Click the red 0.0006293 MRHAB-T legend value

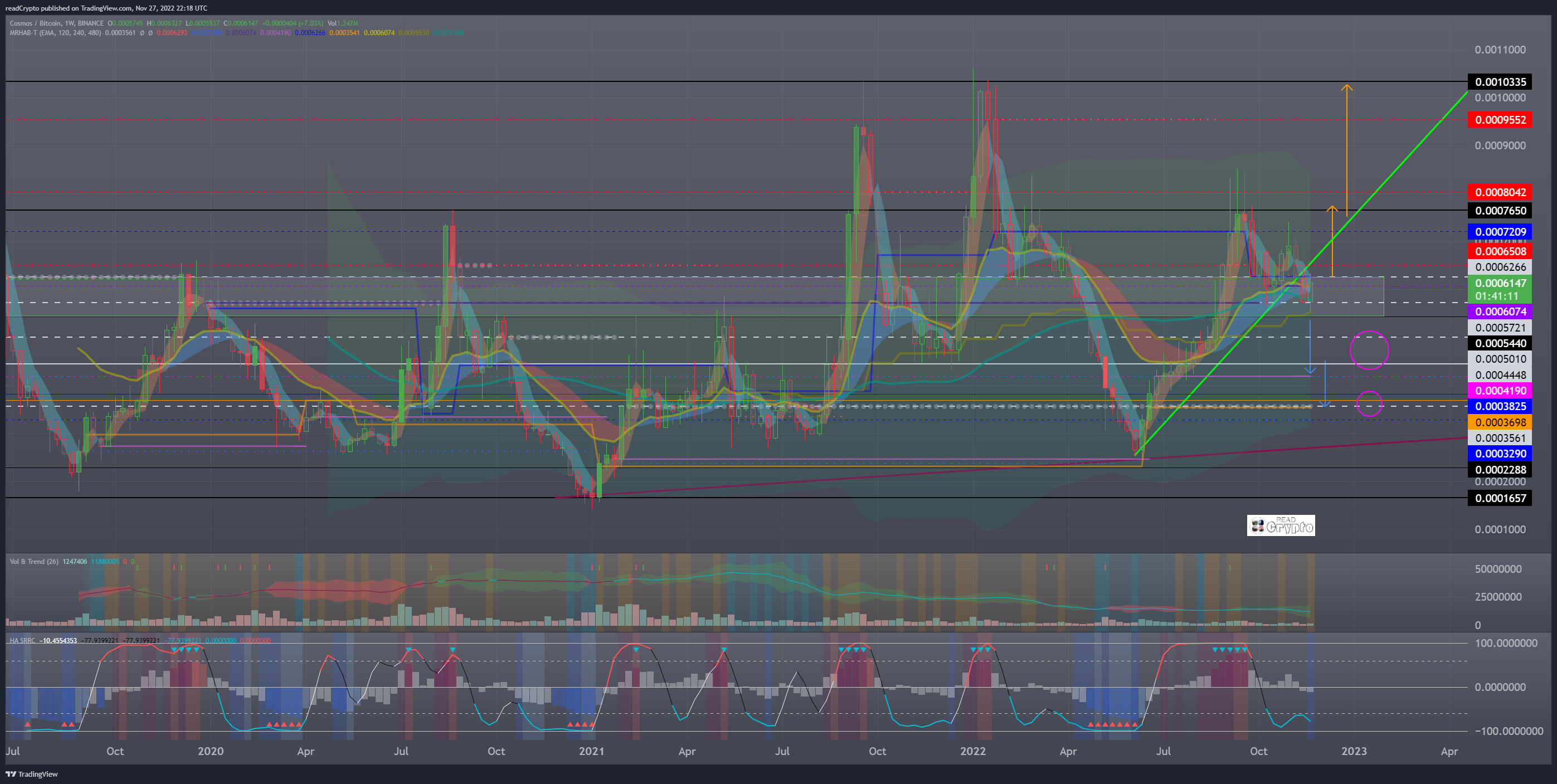pyautogui.click(x=172, y=33)
